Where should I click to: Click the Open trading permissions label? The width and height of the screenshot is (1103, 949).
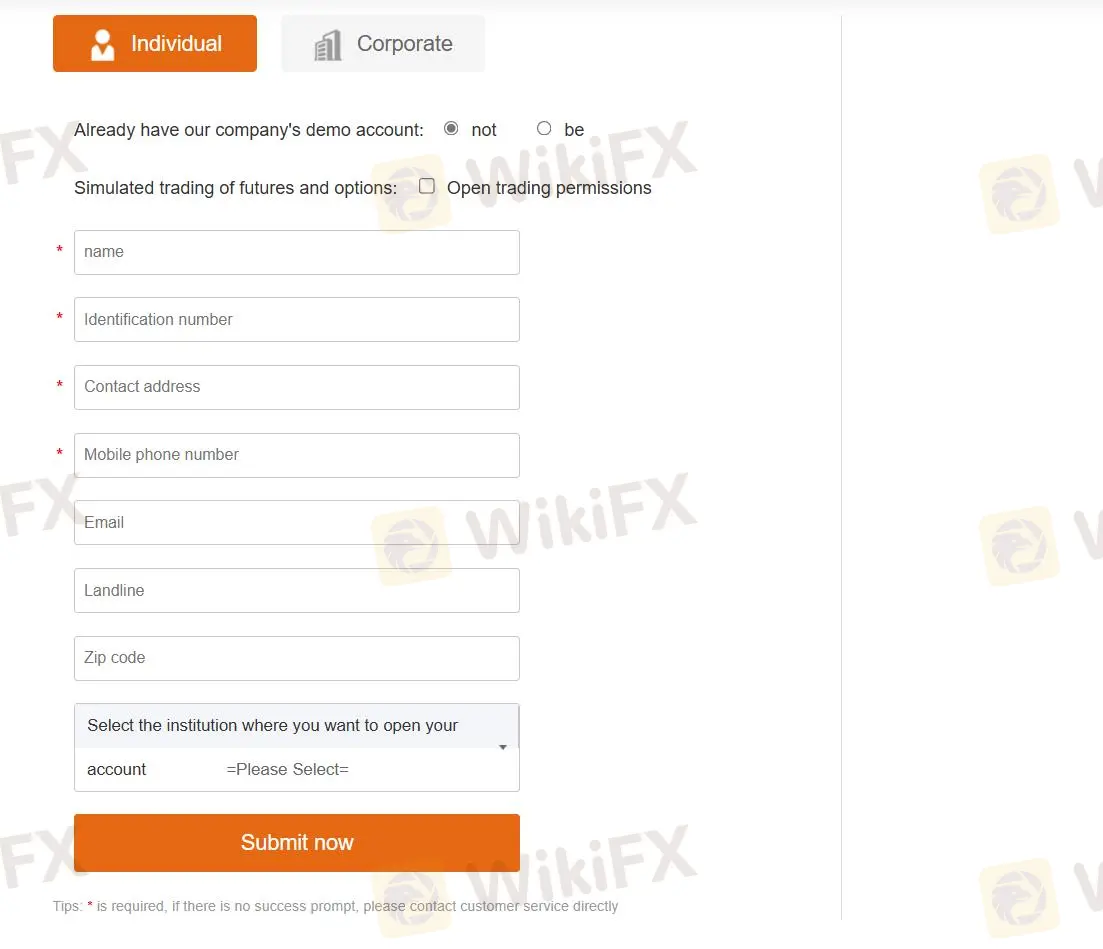click(549, 188)
